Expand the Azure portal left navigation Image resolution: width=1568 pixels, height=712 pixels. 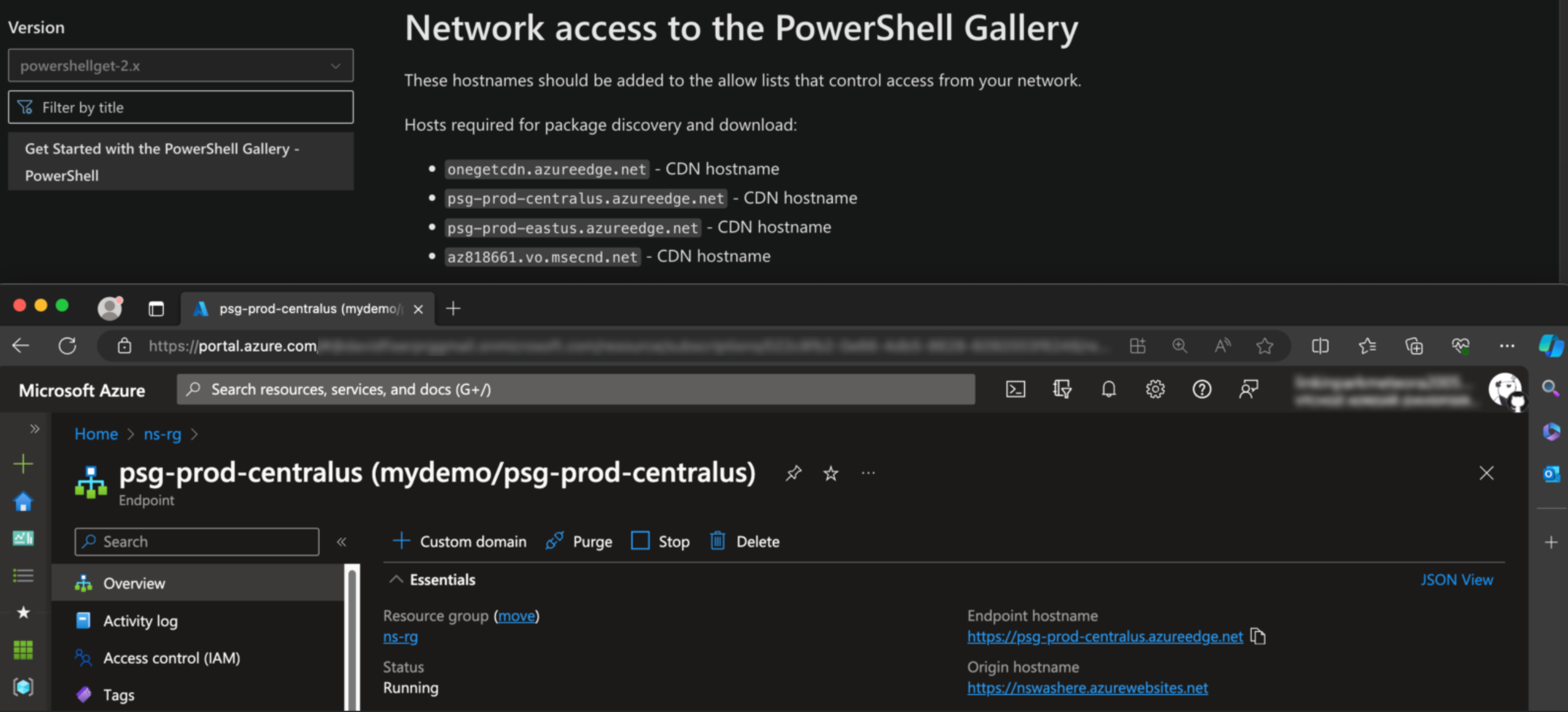[x=35, y=429]
